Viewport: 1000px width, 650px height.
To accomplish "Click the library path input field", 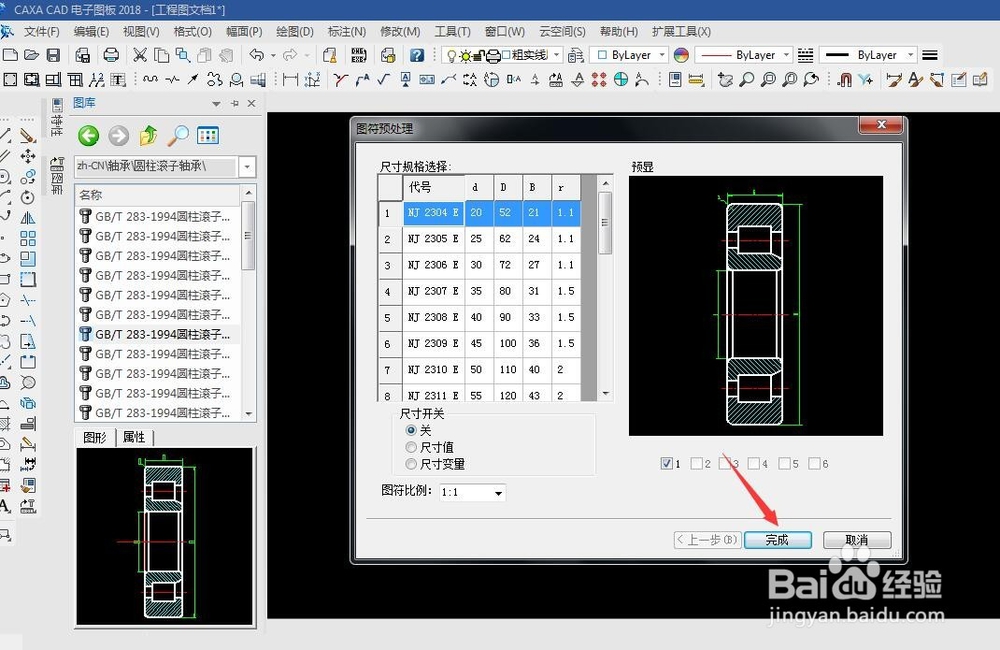I will [x=156, y=167].
